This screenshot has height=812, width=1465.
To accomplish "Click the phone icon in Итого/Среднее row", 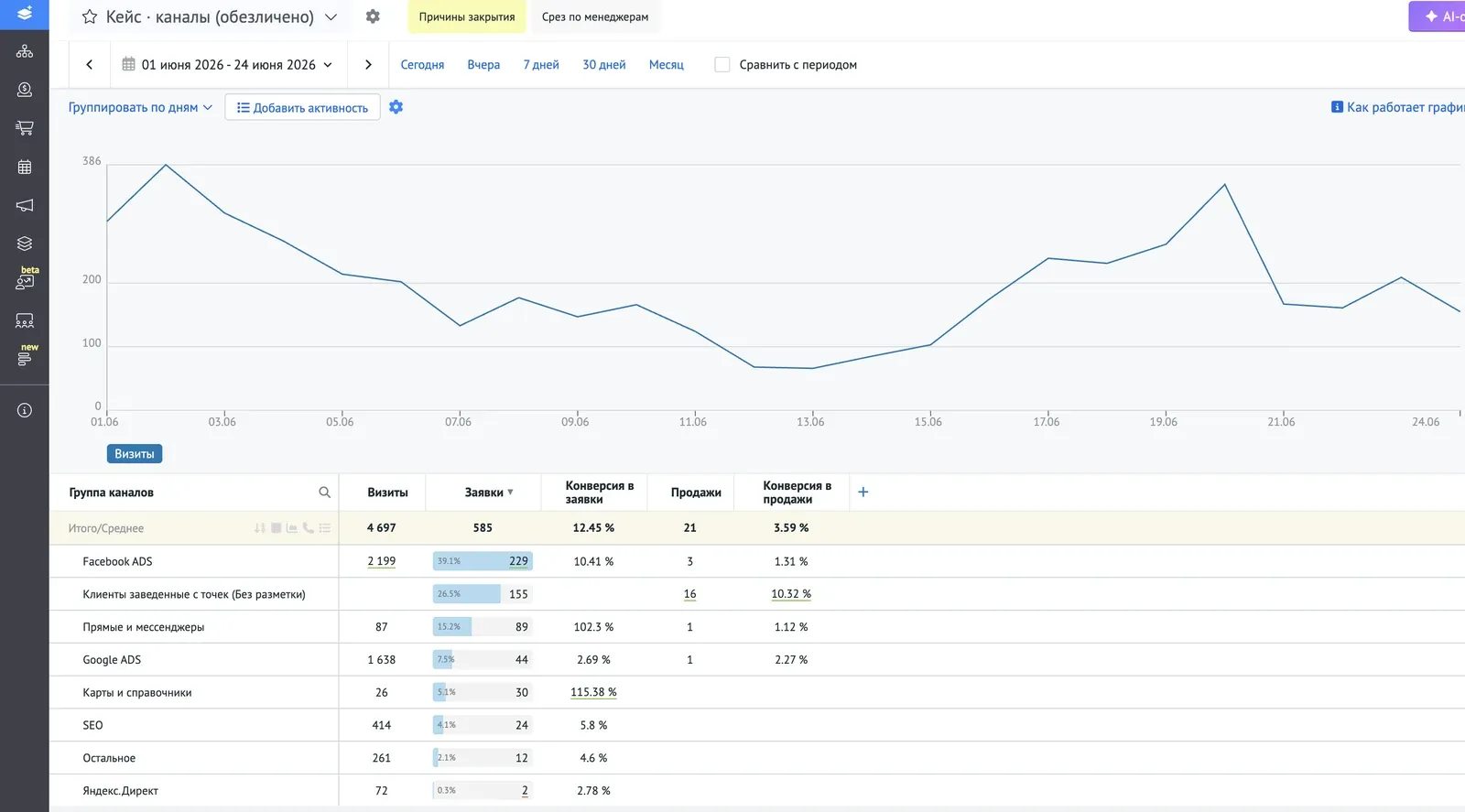I will click(x=308, y=528).
